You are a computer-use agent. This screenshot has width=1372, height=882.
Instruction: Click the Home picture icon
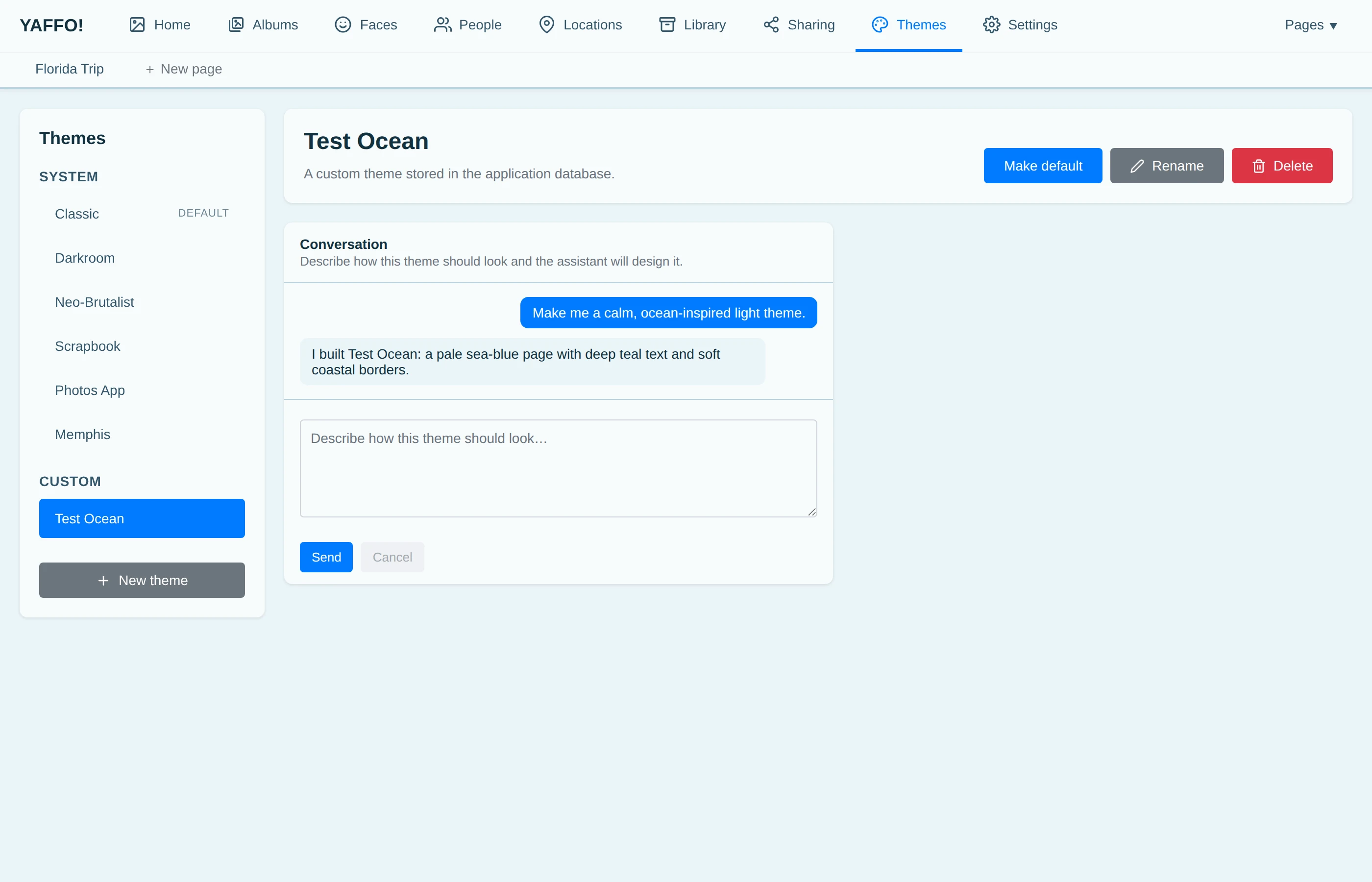(x=137, y=24)
